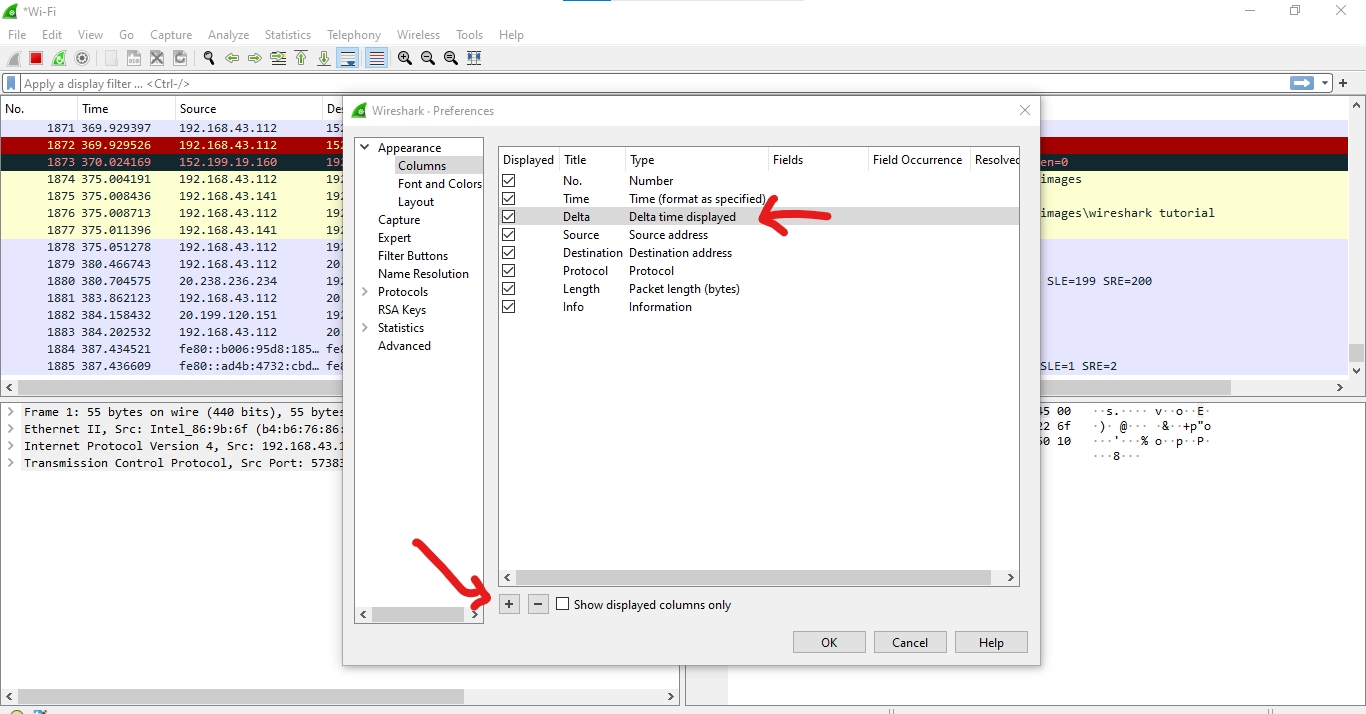This screenshot has width=1366, height=714.
Task: Click the reload capture file icon
Action: [x=180, y=58]
